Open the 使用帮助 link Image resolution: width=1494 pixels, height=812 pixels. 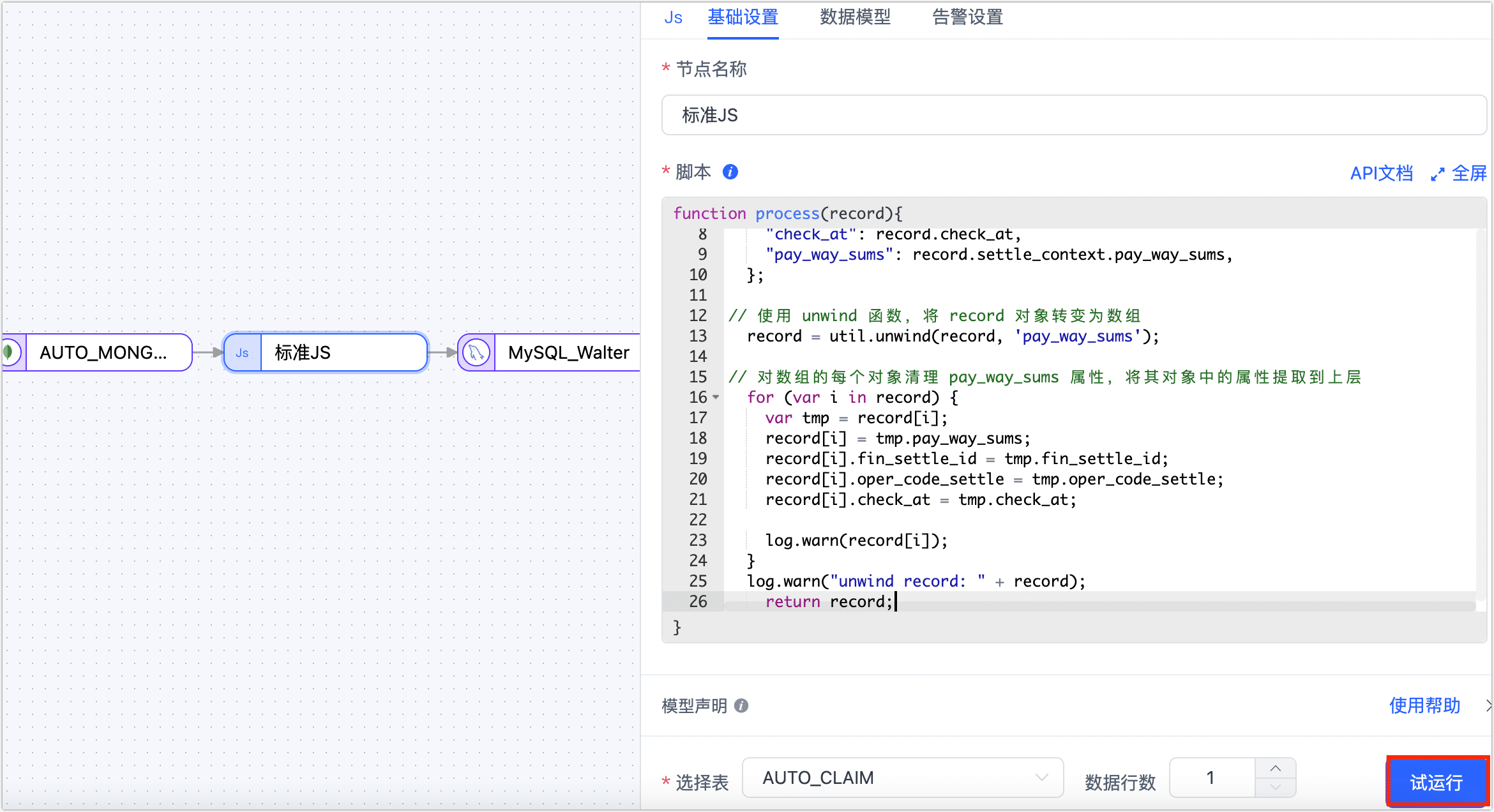1424,705
